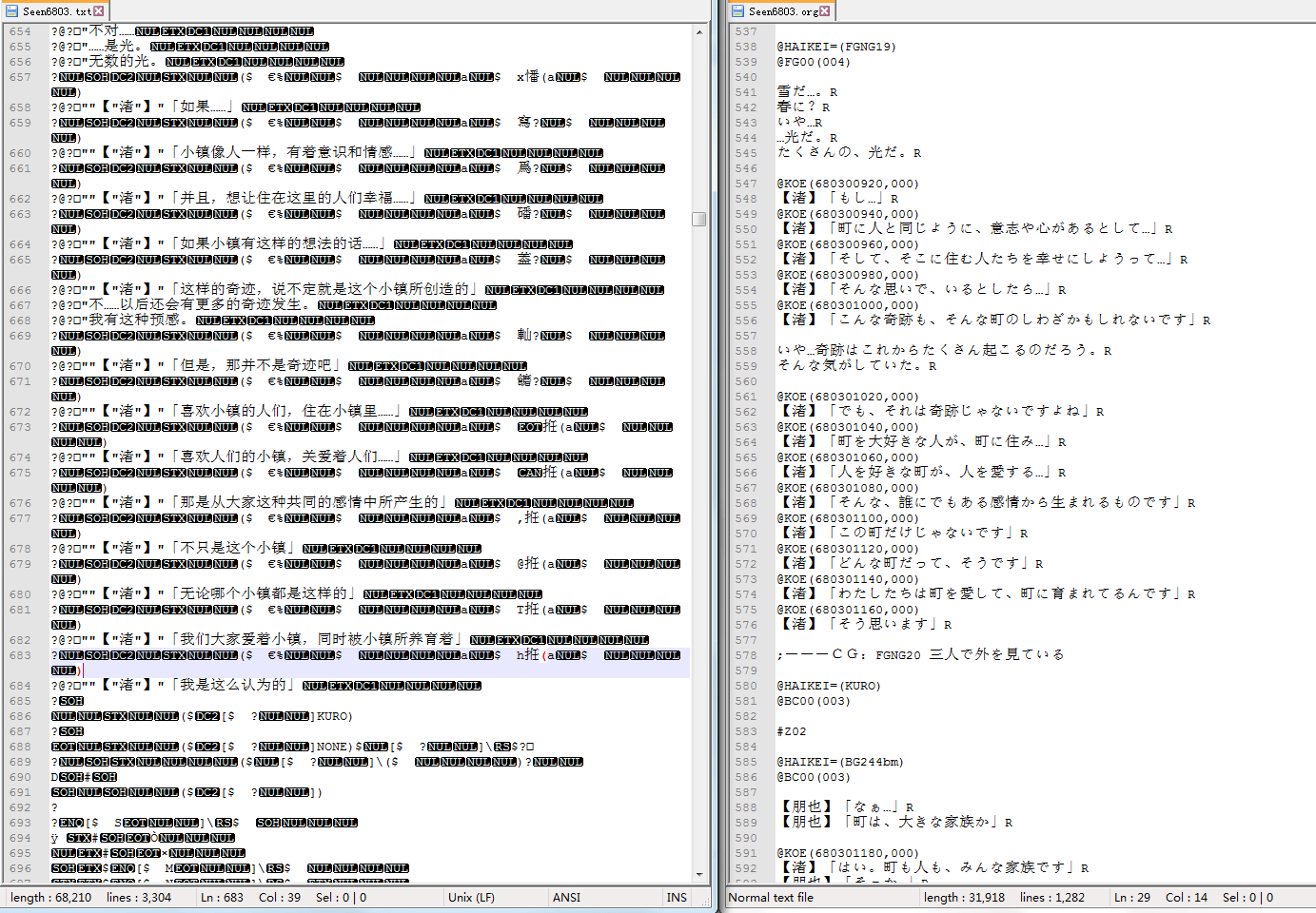The image size is (1316, 913).
Task: Click the left status bar 'Ln : 683' position field
Action: pos(222,898)
